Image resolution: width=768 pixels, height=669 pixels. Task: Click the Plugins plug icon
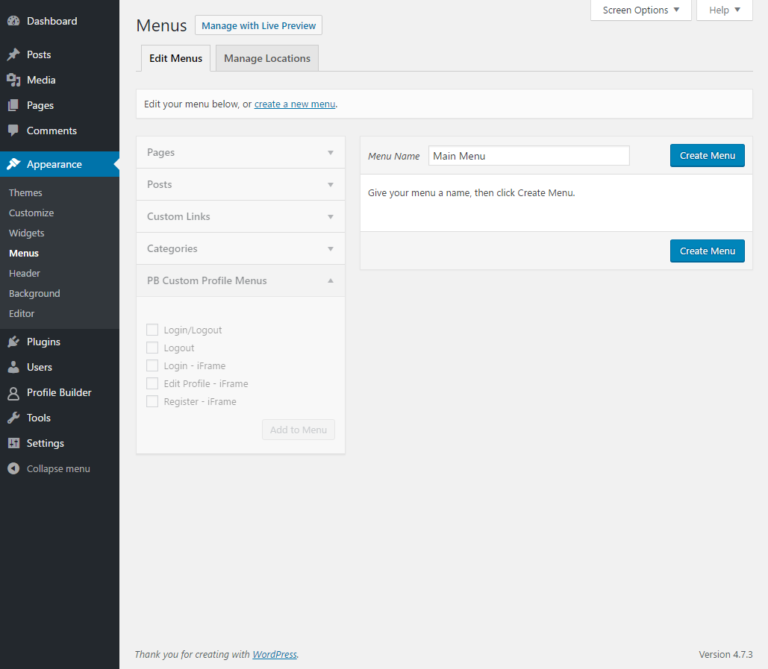[13, 342]
